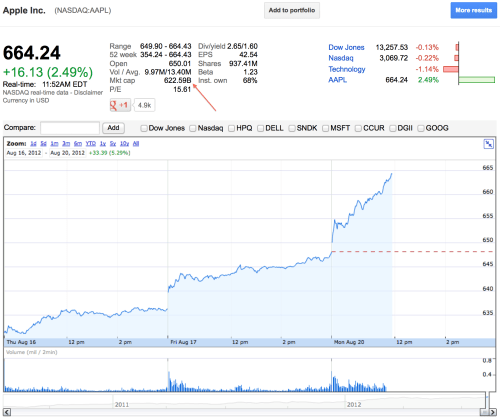Click the Fri Aug 17 axis label
The width and height of the screenshot is (500, 419).
point(183,342)
